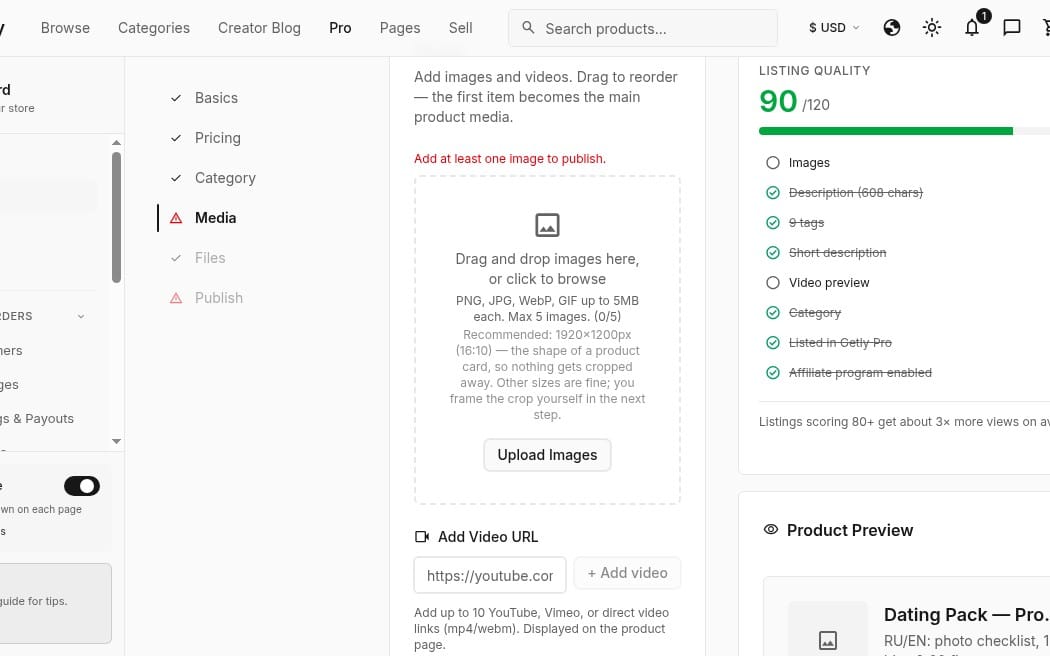Click the video camera icon by Add Video URL
1050x656 pixels.
tap(422, 537)
